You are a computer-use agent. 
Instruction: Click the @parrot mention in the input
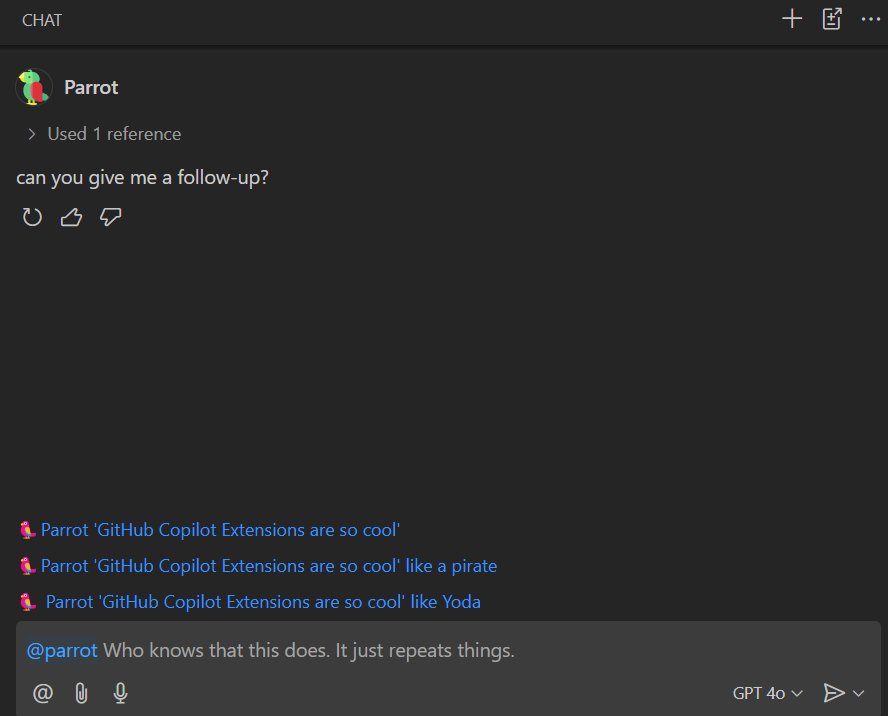pos(62,651)
